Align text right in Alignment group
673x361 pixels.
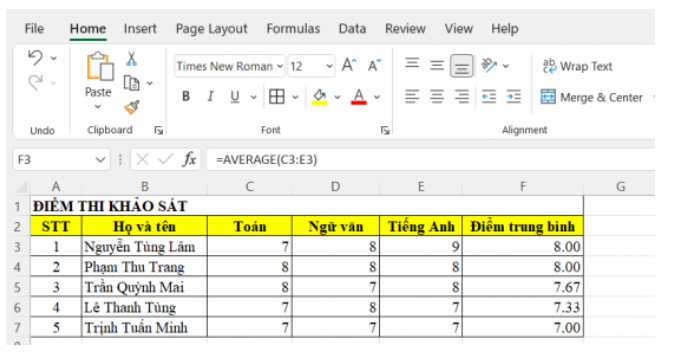(462, 97)
